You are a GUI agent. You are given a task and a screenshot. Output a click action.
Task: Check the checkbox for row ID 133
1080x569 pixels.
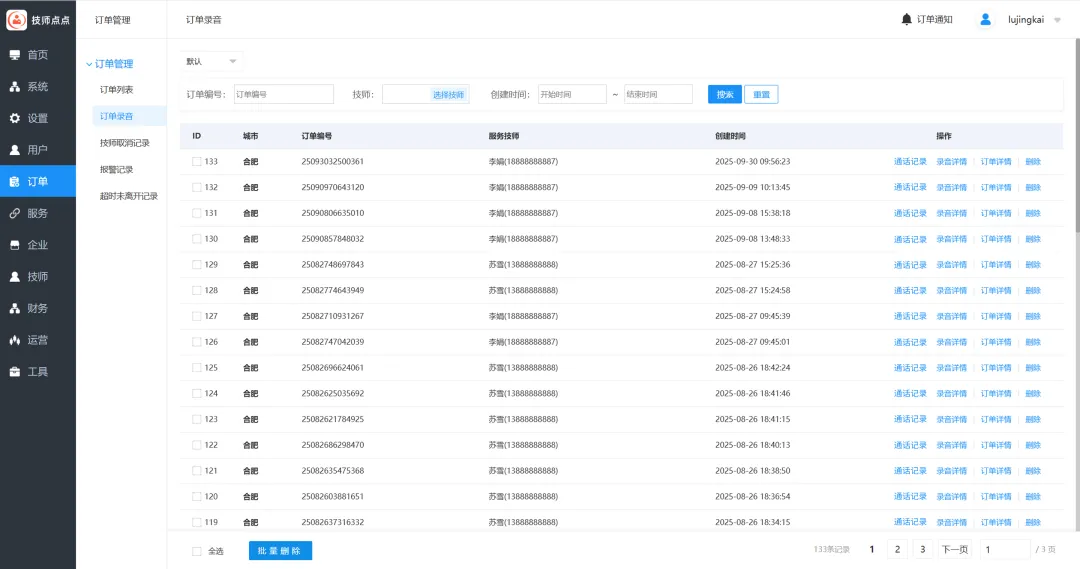[197, 161]
